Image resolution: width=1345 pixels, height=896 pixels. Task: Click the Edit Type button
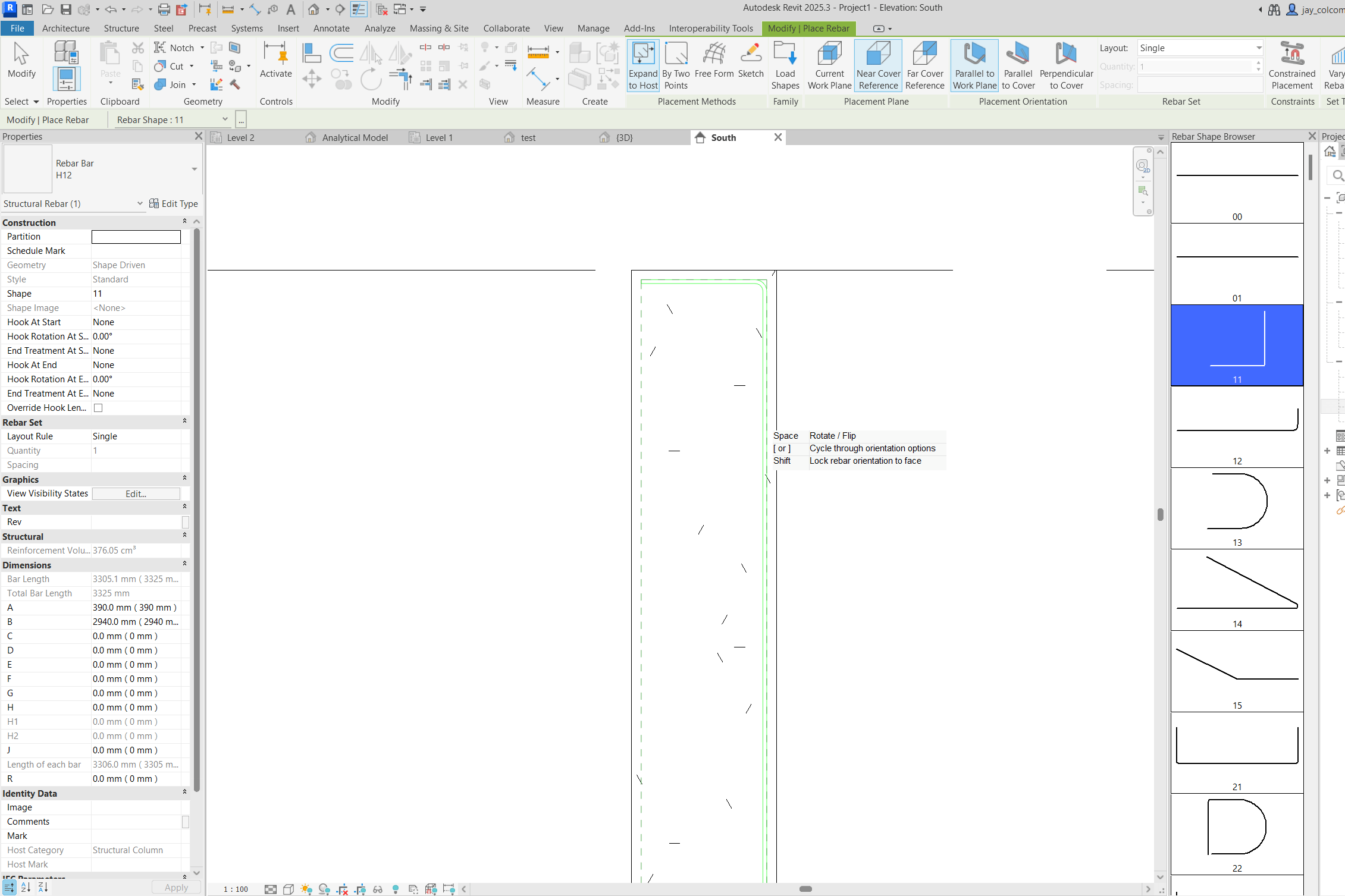click(174, 203)
